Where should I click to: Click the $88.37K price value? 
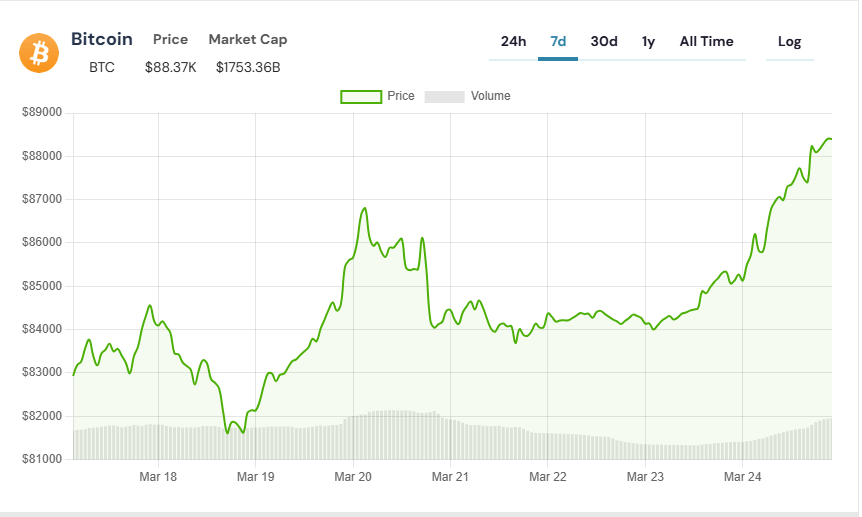(x=170, y=68)
